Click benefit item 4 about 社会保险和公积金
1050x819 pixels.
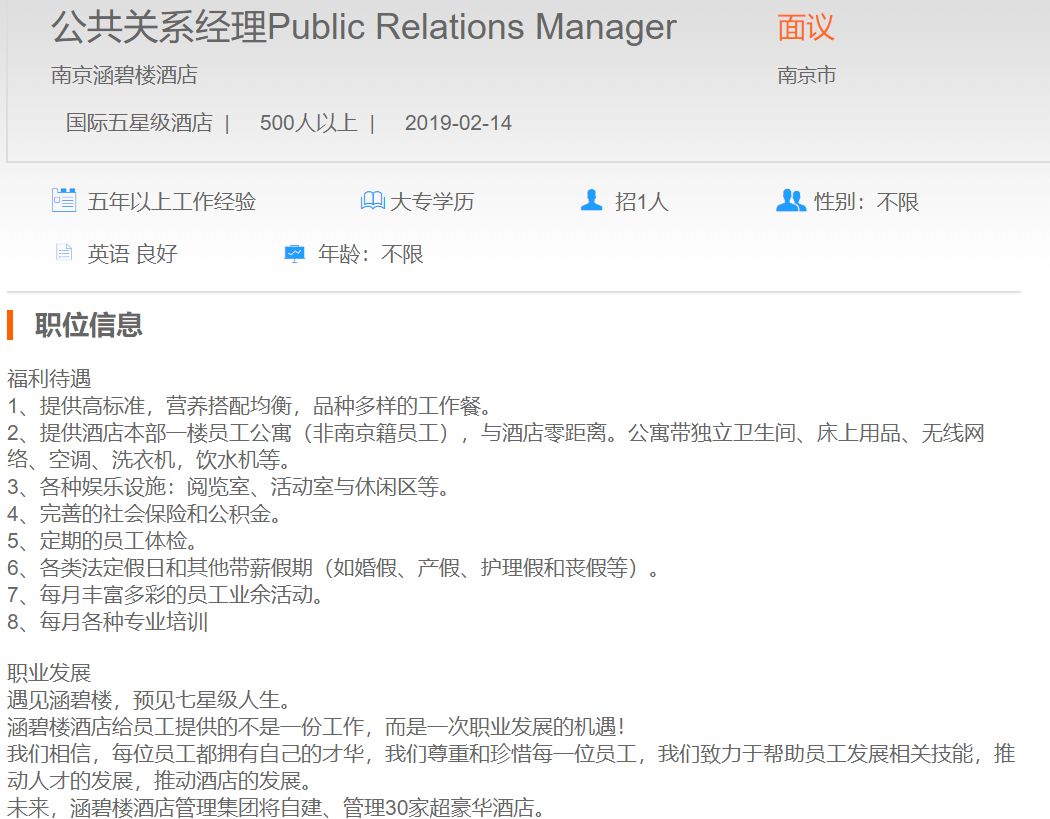[145, 514]
